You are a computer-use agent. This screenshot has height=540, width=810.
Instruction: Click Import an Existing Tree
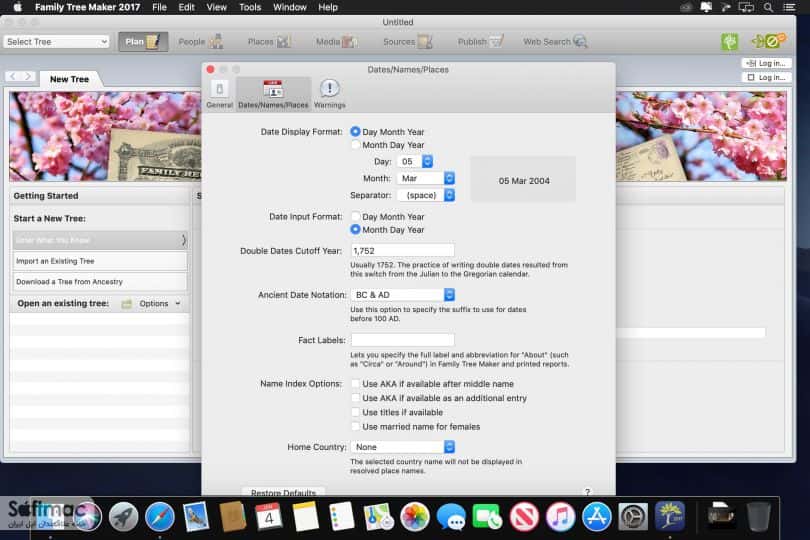pos(100,261)
